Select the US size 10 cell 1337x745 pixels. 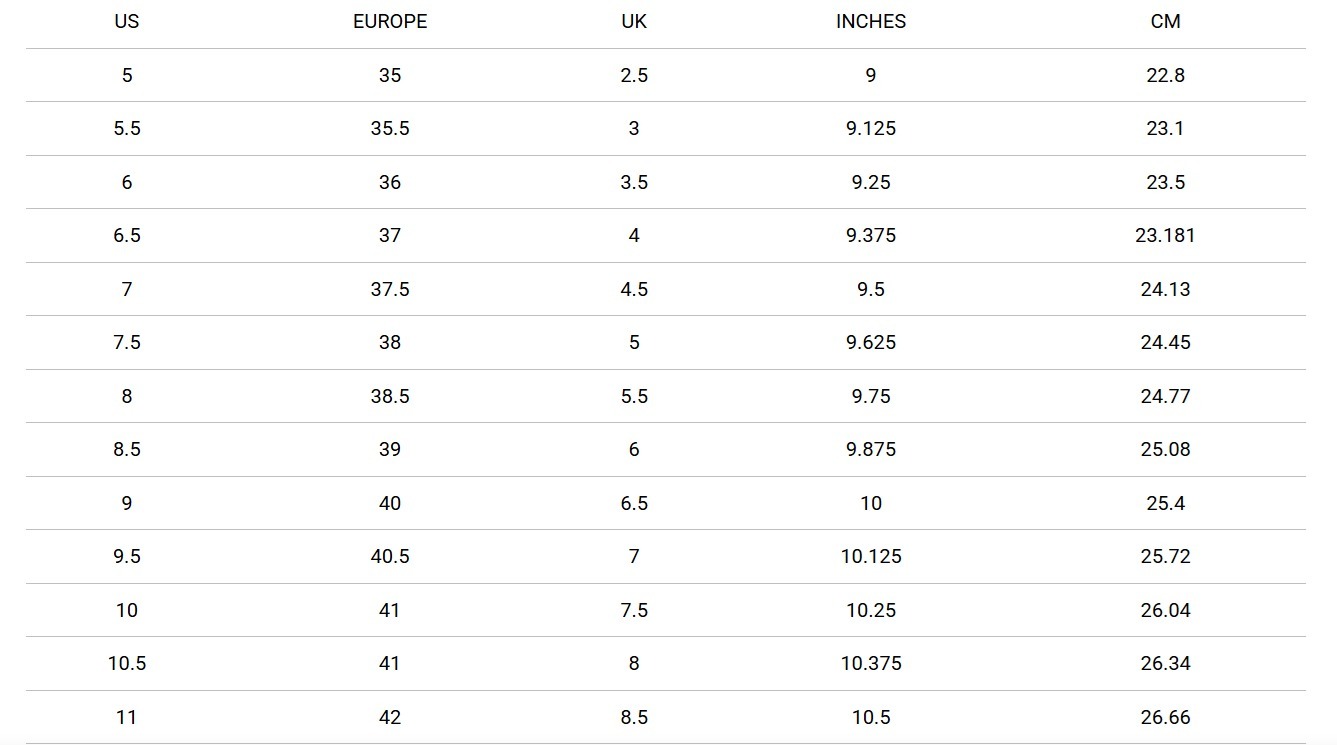click(x=127, y=610)
